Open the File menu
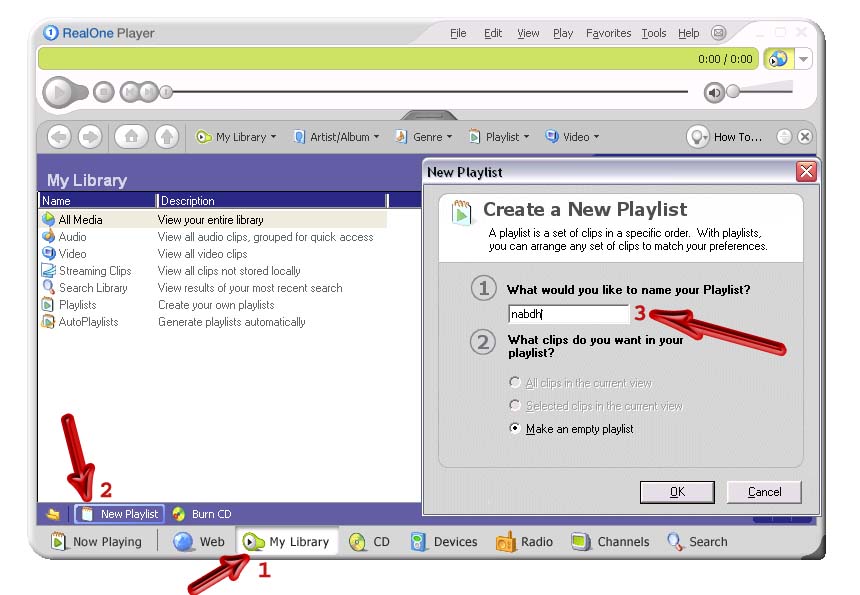Screen dimensions: 860x595 pyautogui.click(x=458, y=33)
